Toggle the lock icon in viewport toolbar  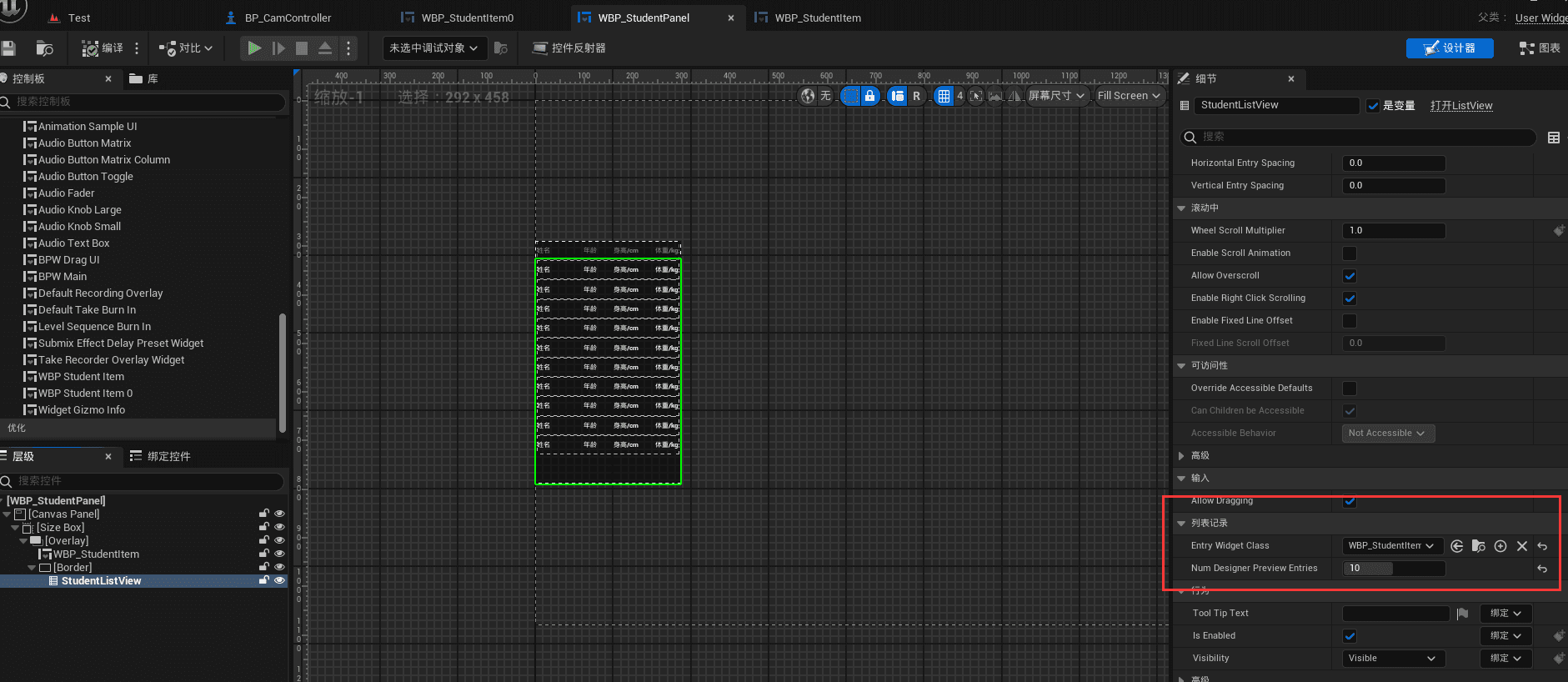[870, 96]
